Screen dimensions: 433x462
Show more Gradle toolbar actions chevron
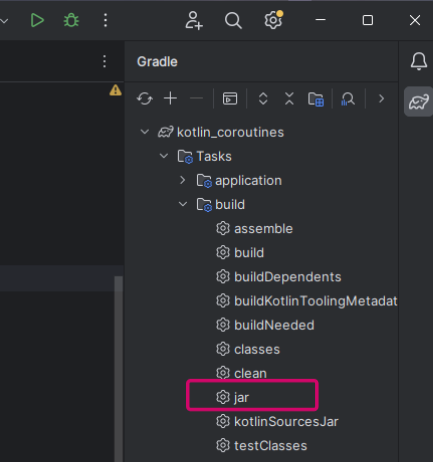(381, 99)
